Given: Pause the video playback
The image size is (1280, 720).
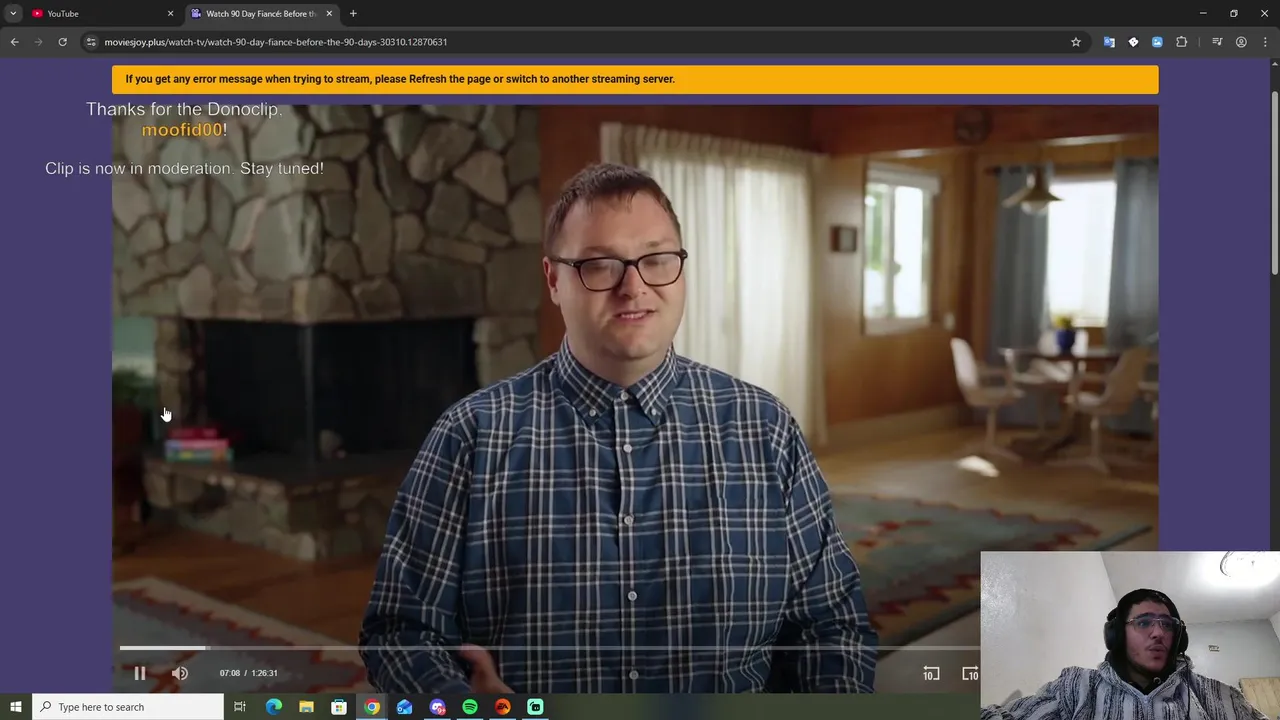Looking at the screenshot, I should point(140,673).
